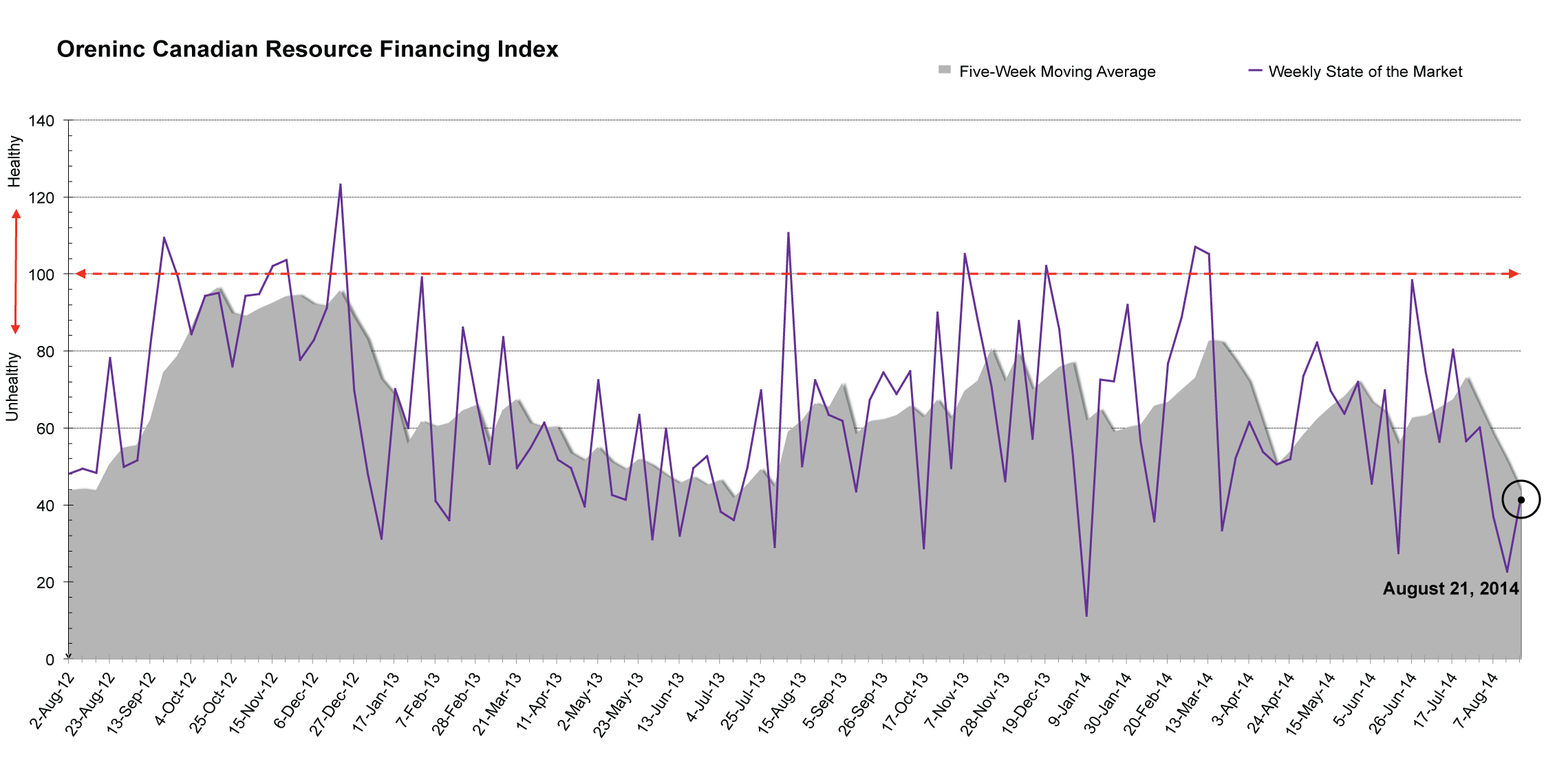
Task: Click the 7-Feb-13 date label
Action: [418, 700]
